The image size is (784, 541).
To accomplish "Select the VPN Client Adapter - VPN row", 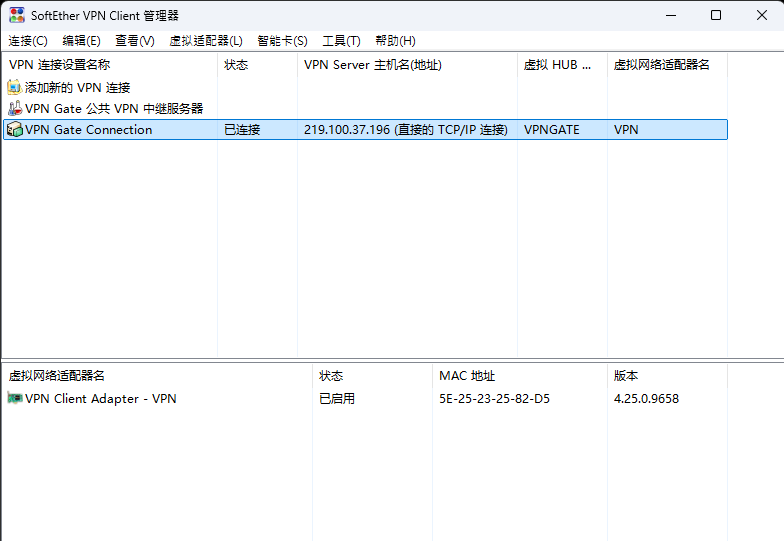I will [100, 399].
